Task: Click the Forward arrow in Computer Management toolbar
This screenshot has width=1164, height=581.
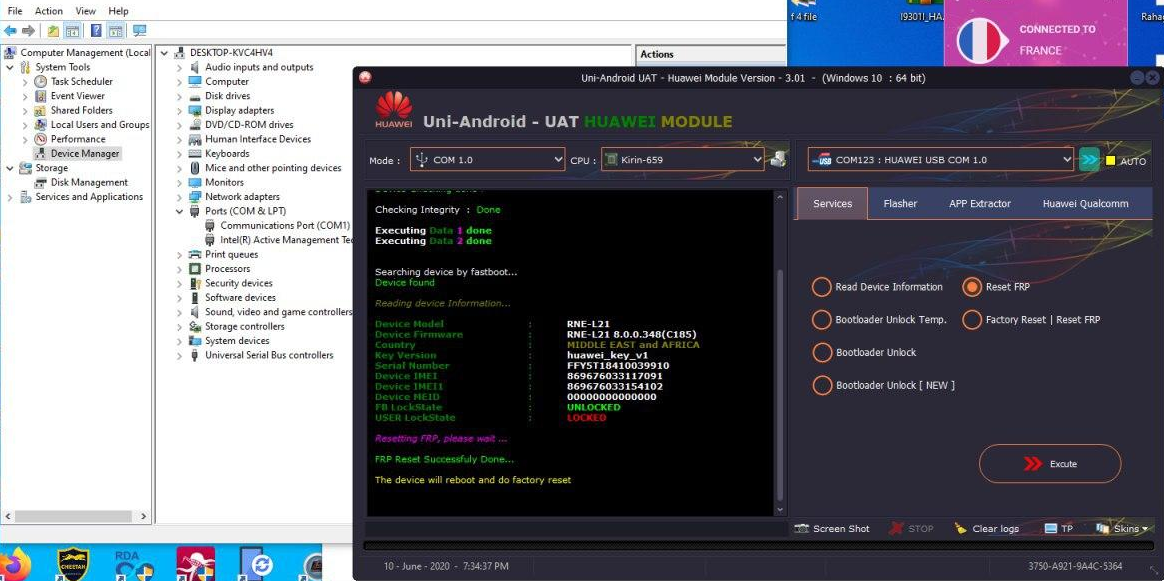Action: pos(28,30)
